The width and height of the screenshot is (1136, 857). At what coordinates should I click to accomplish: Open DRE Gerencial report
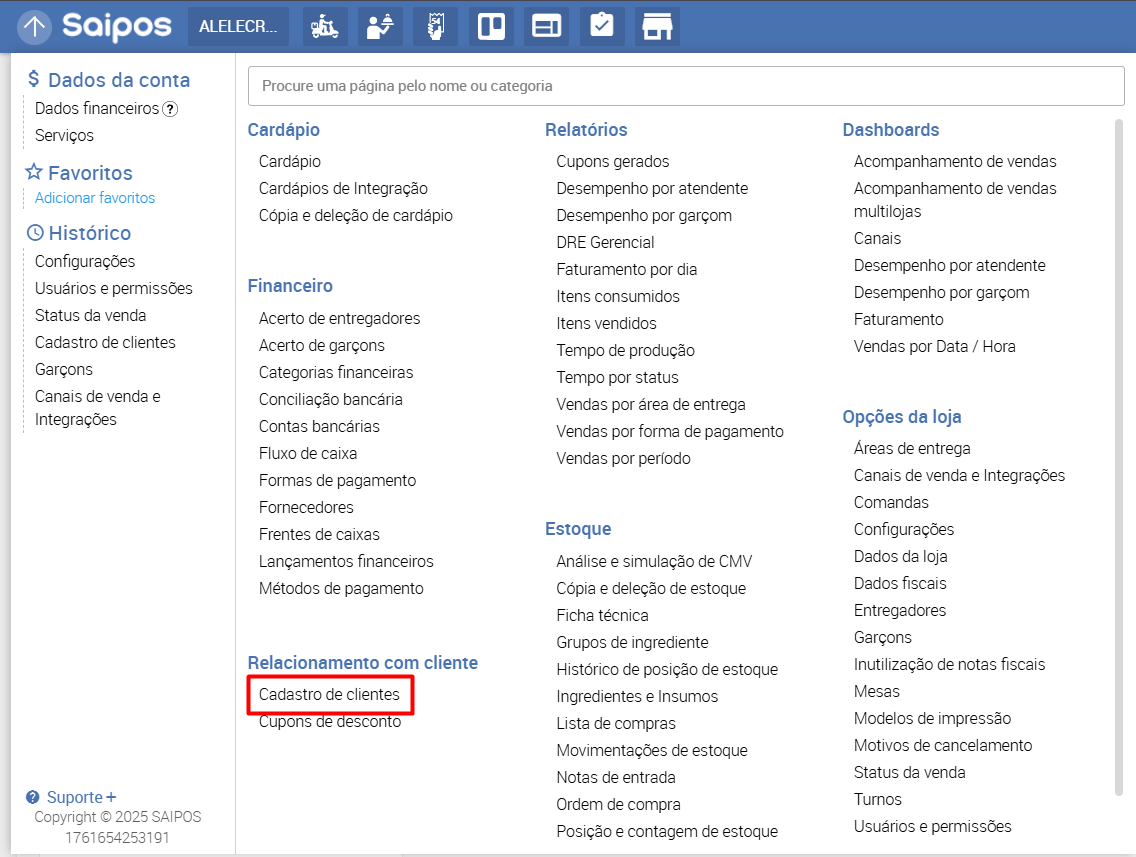click(x=605, y=242)
